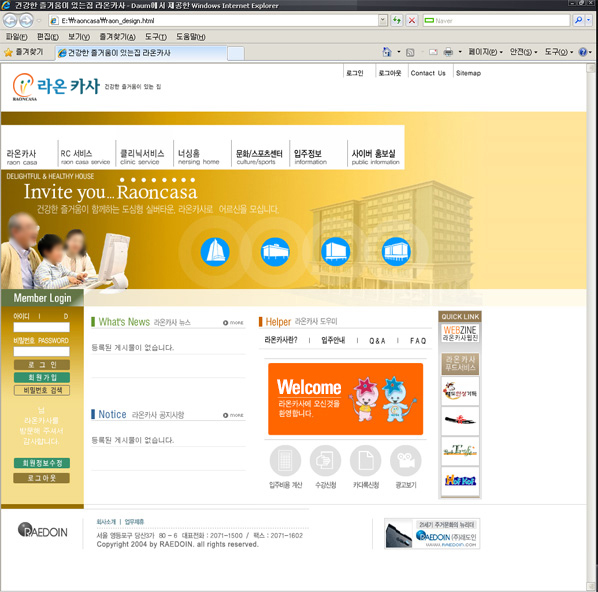Click the more link beside Notice

point(233,415)
